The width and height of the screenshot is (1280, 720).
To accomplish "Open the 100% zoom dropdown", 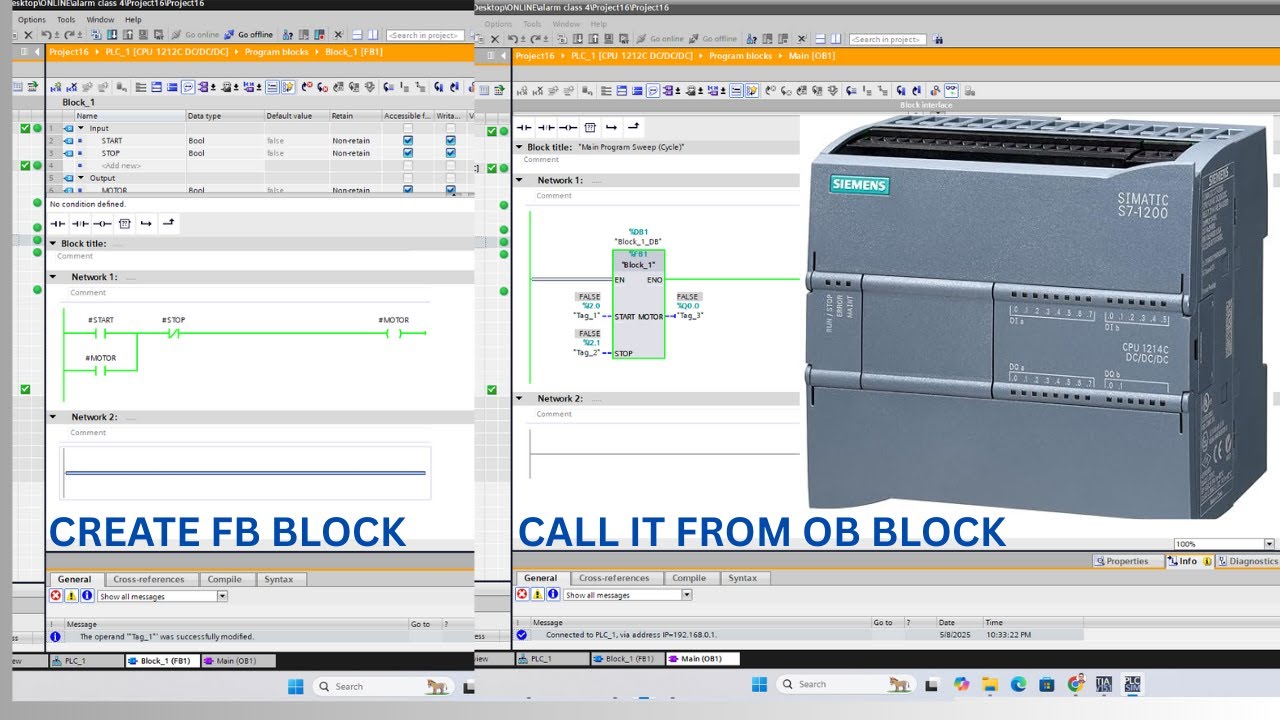I will (1269, 544).
